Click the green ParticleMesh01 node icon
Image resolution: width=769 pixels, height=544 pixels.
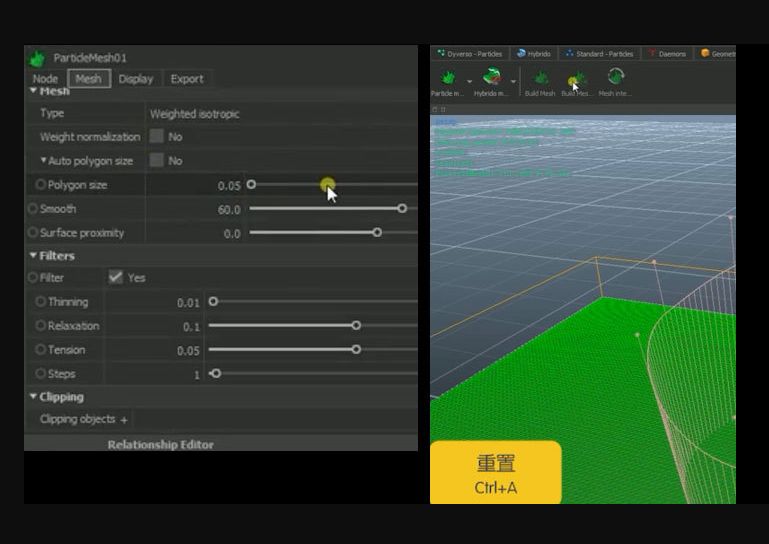(37, 58)
